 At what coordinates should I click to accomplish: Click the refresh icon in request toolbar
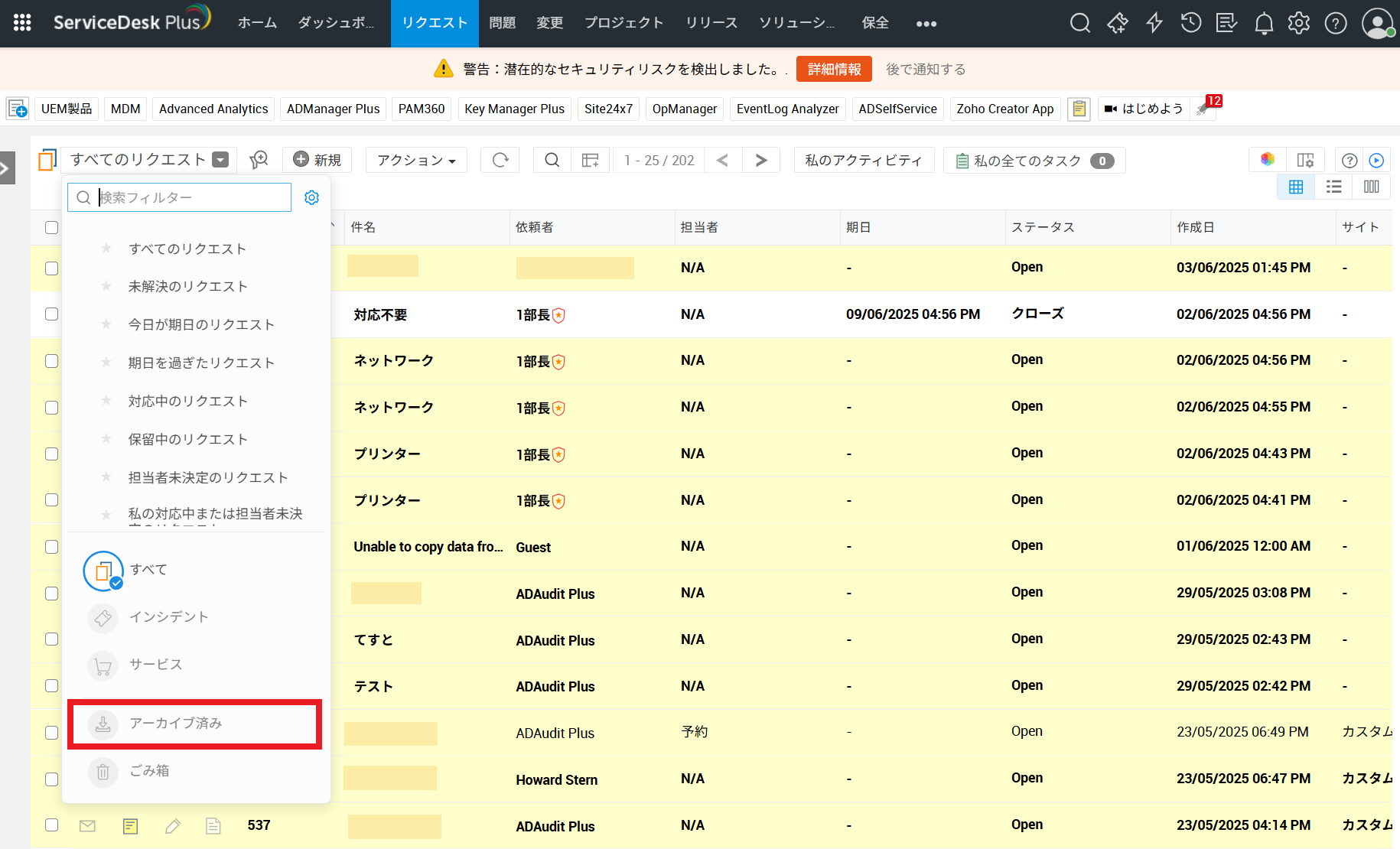(x=500, y=160)
